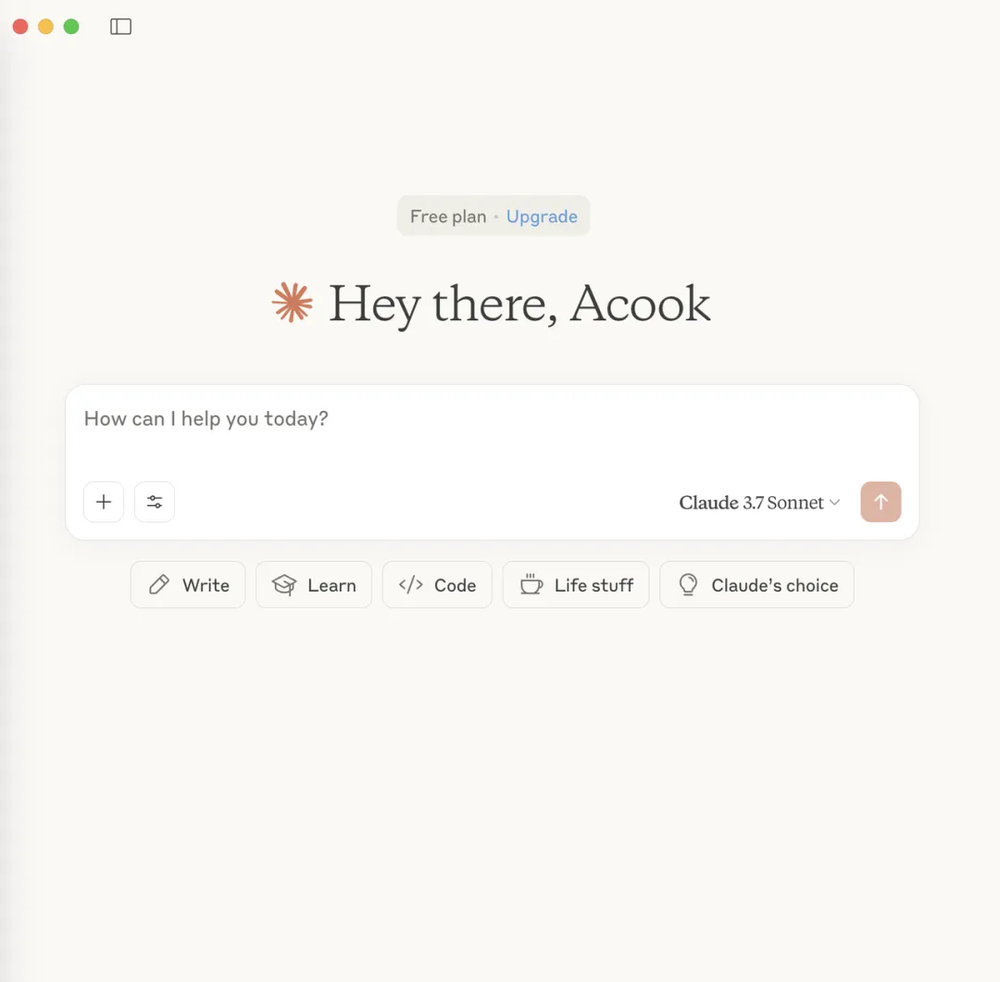
Task: Click the 'Hey there, Acook' greeting
Action: pos(519,304)
